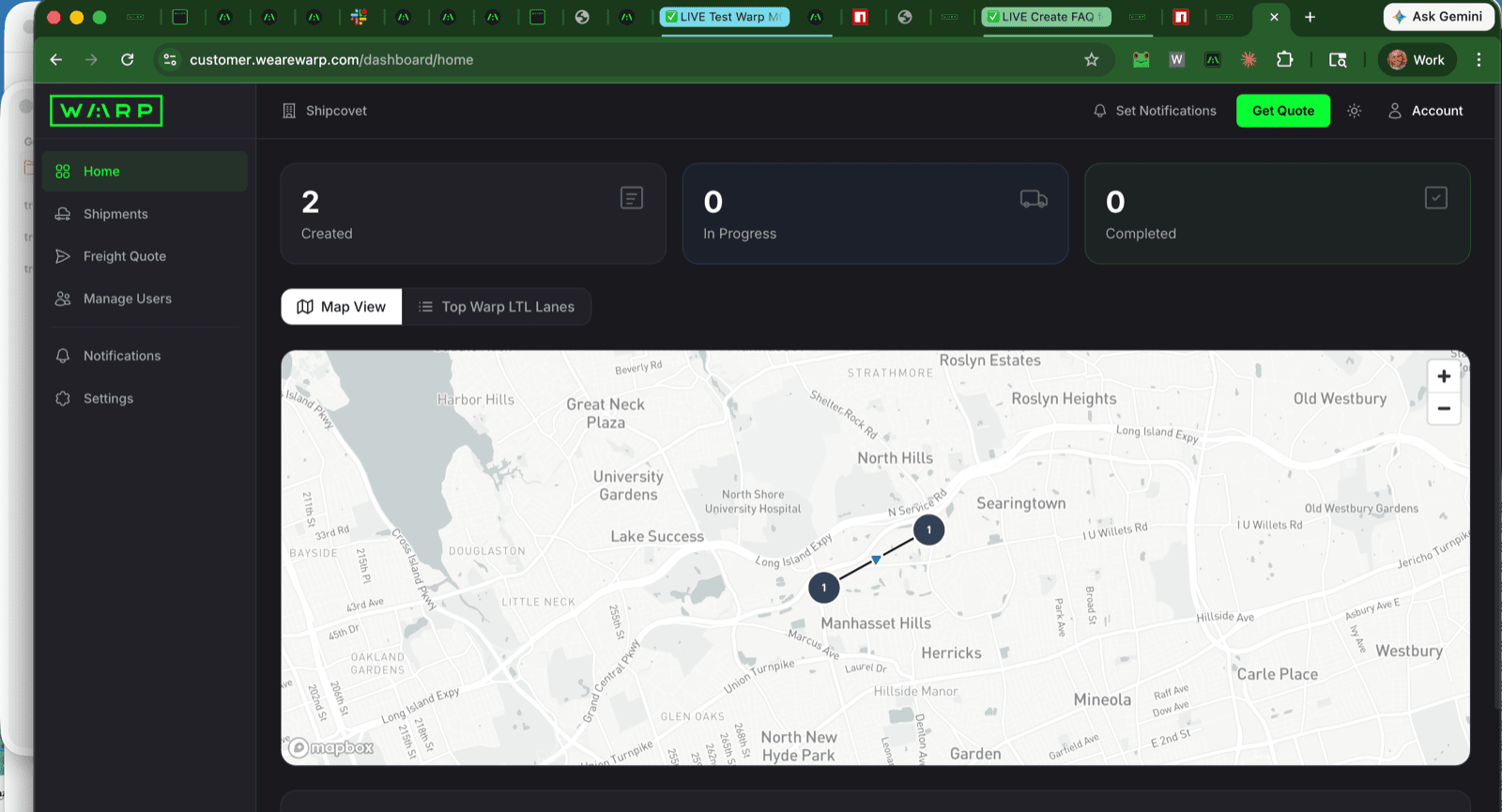Open the In Progress shipments card
Image resolution: width=1502 pixels, height=812 pixels.
pos(875,214)
